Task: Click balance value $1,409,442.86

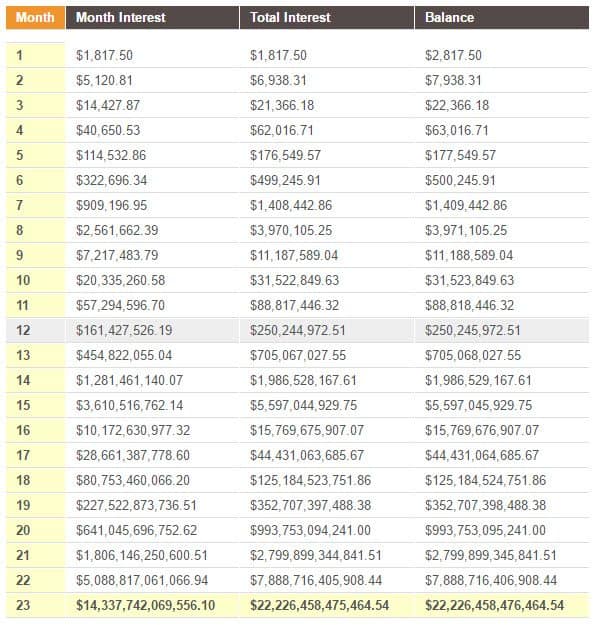Action: pos(465,205)
